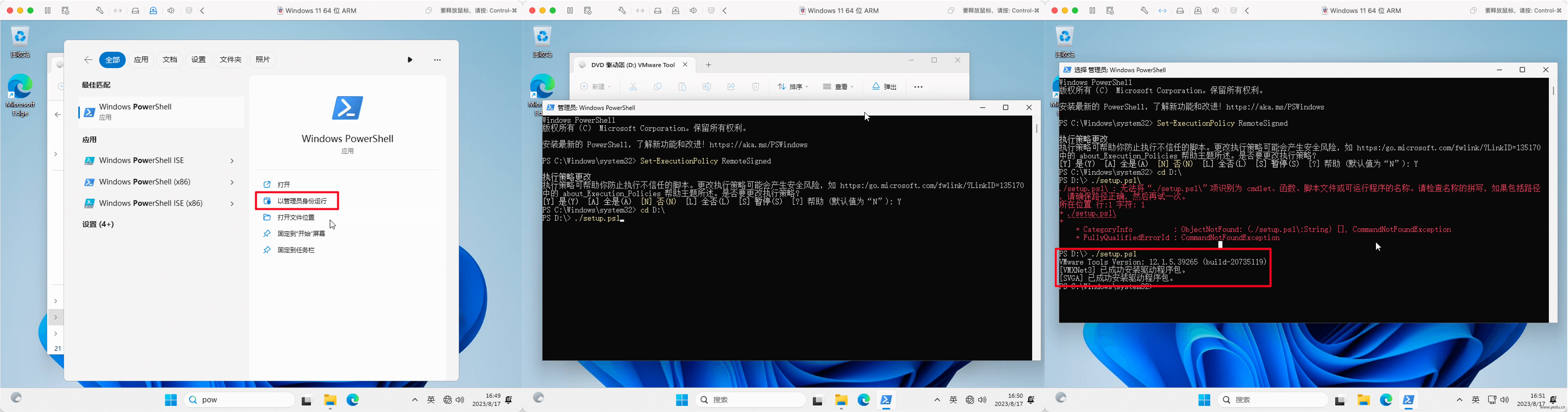
Task: Click the search back arrow in left VM
Action: (x=88, y=60)
